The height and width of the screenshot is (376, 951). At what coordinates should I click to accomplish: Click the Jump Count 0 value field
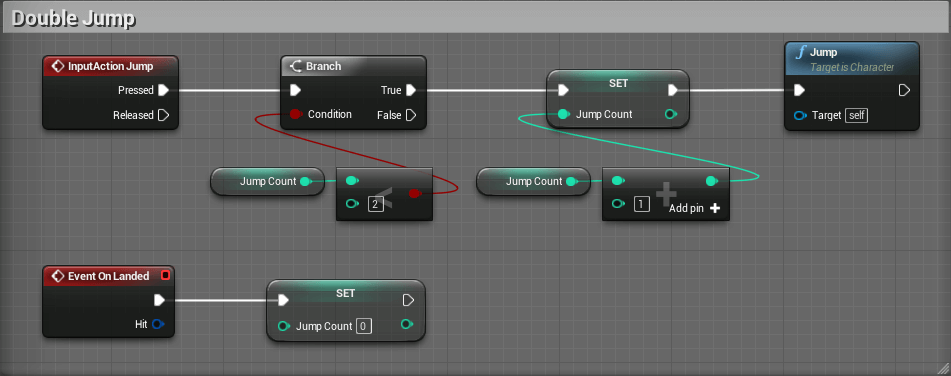coord(363,326)
